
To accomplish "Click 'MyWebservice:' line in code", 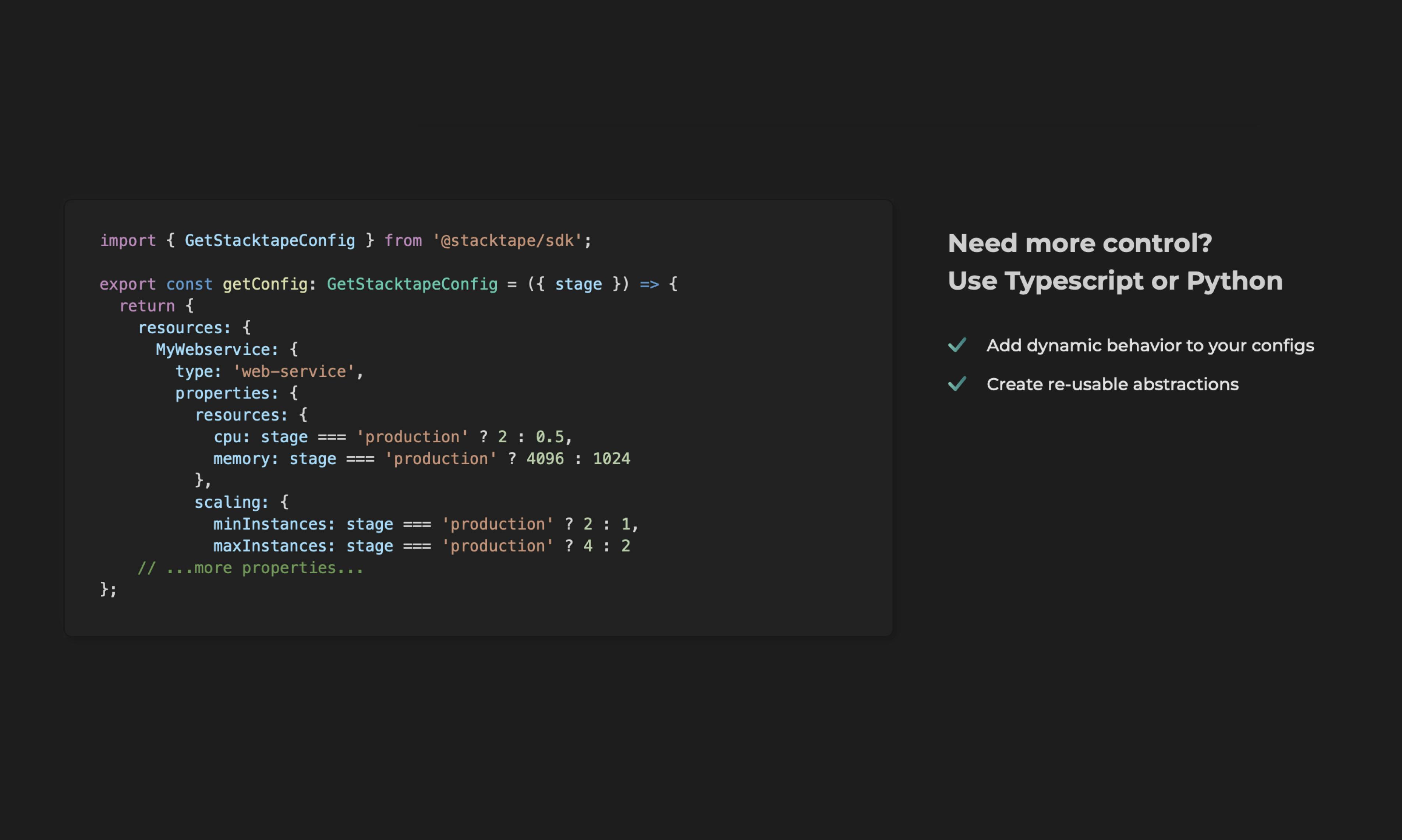I will (227, 349).
